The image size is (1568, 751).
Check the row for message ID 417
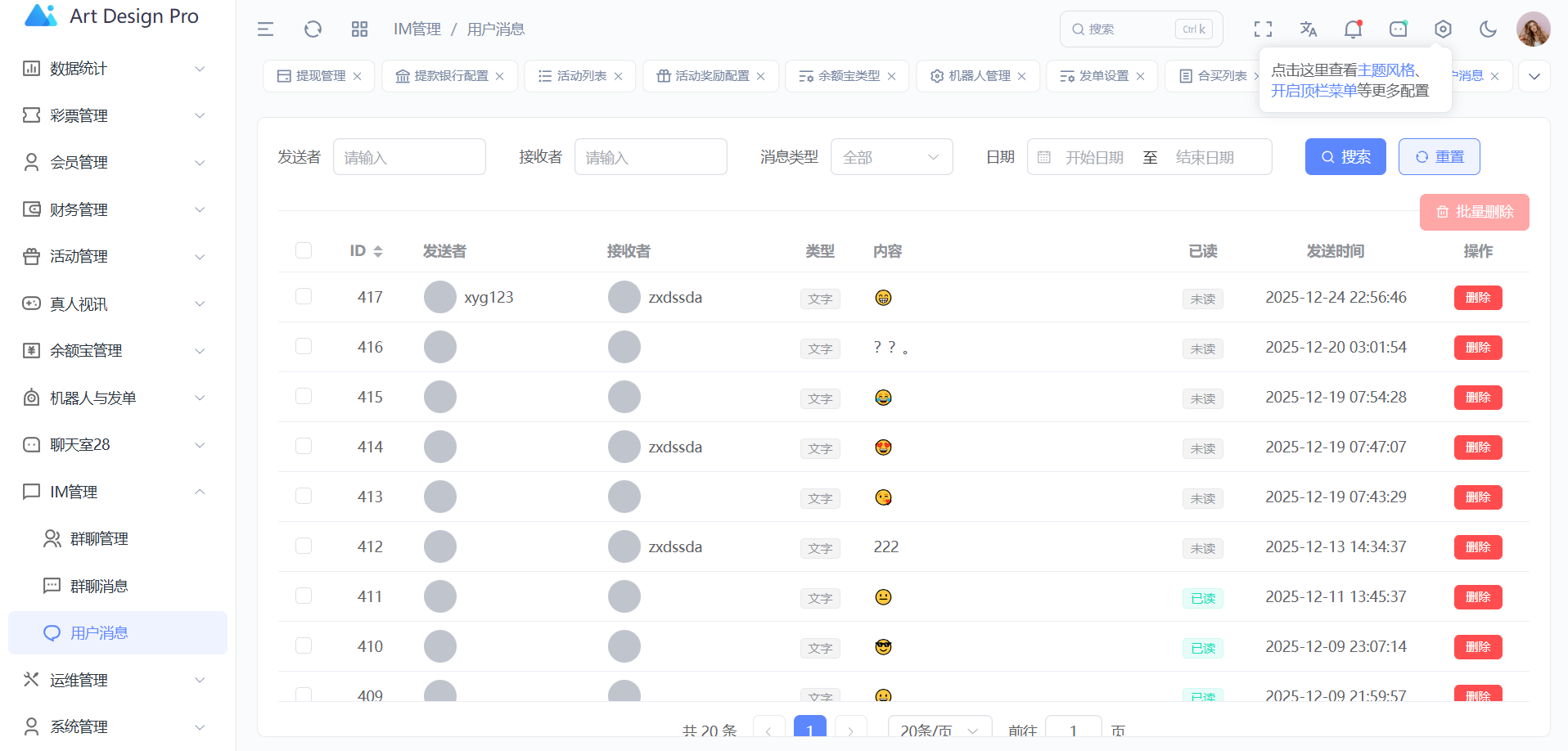coord(304,296)
